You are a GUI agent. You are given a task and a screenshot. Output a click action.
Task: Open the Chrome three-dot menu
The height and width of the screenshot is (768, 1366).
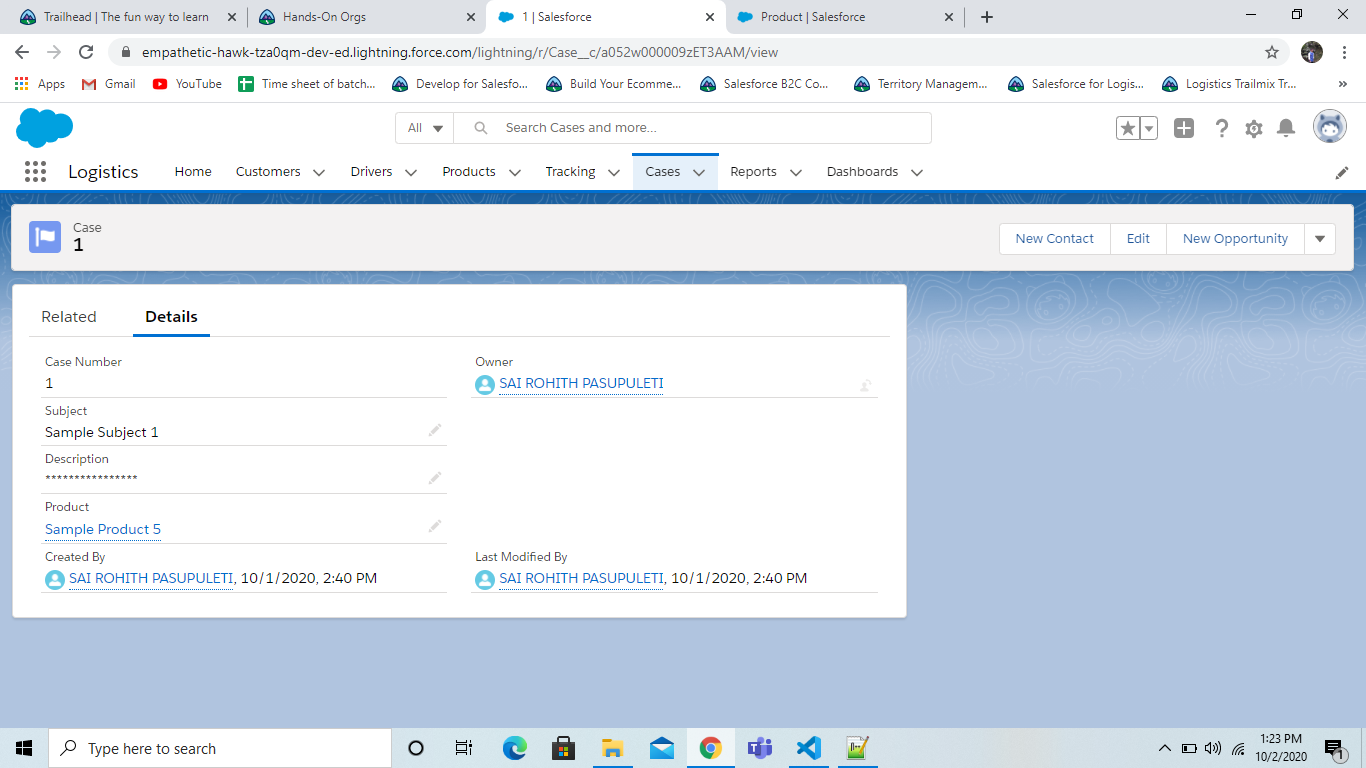[x=1345, y=52]
